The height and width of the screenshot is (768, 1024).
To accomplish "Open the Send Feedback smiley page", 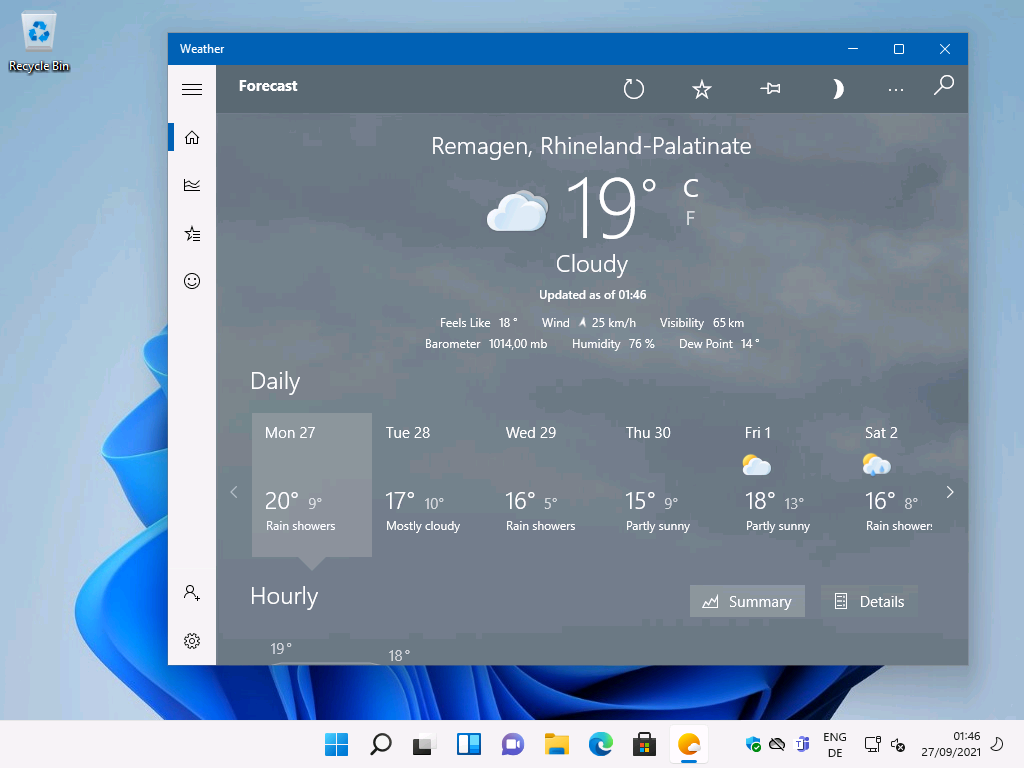I will click(192, 281).
